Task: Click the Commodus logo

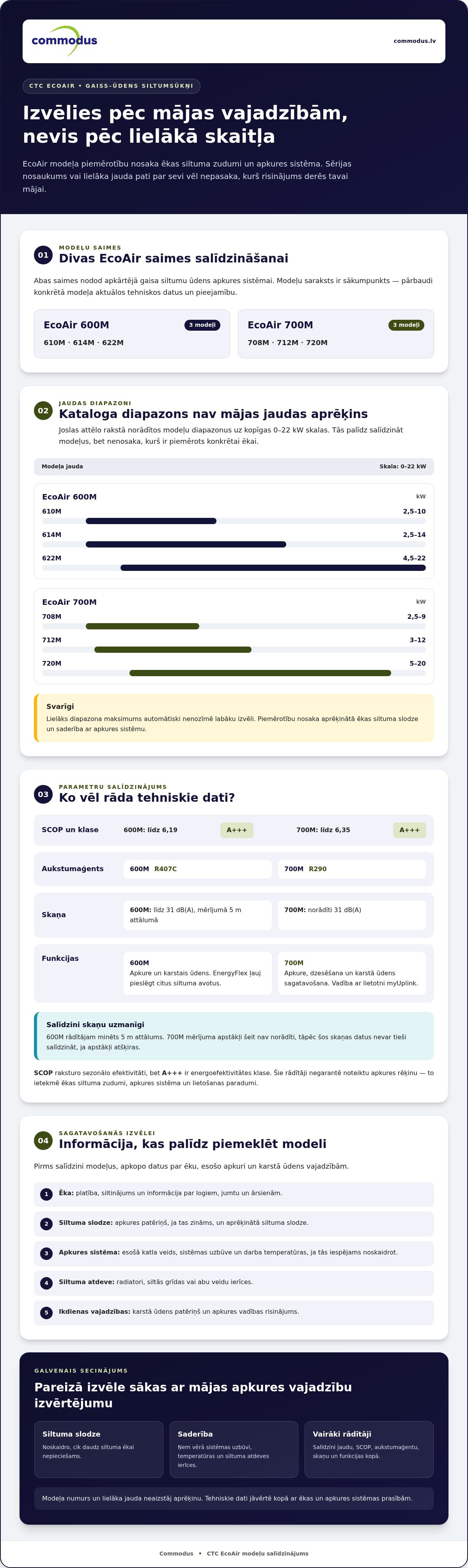Action: coord(64,41)
